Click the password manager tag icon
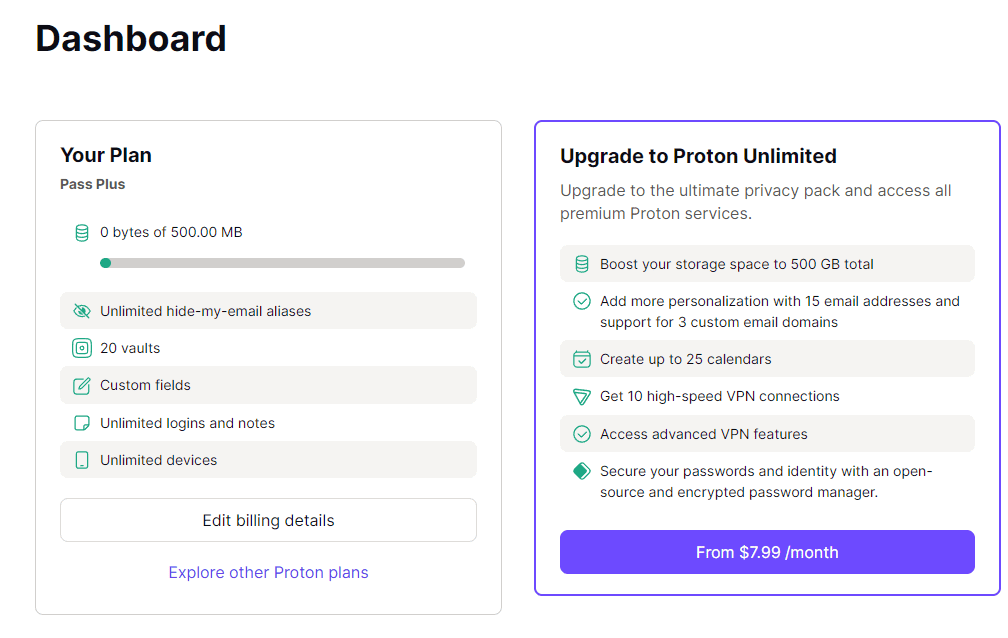The image size is (1008, 638). point(581,471)
